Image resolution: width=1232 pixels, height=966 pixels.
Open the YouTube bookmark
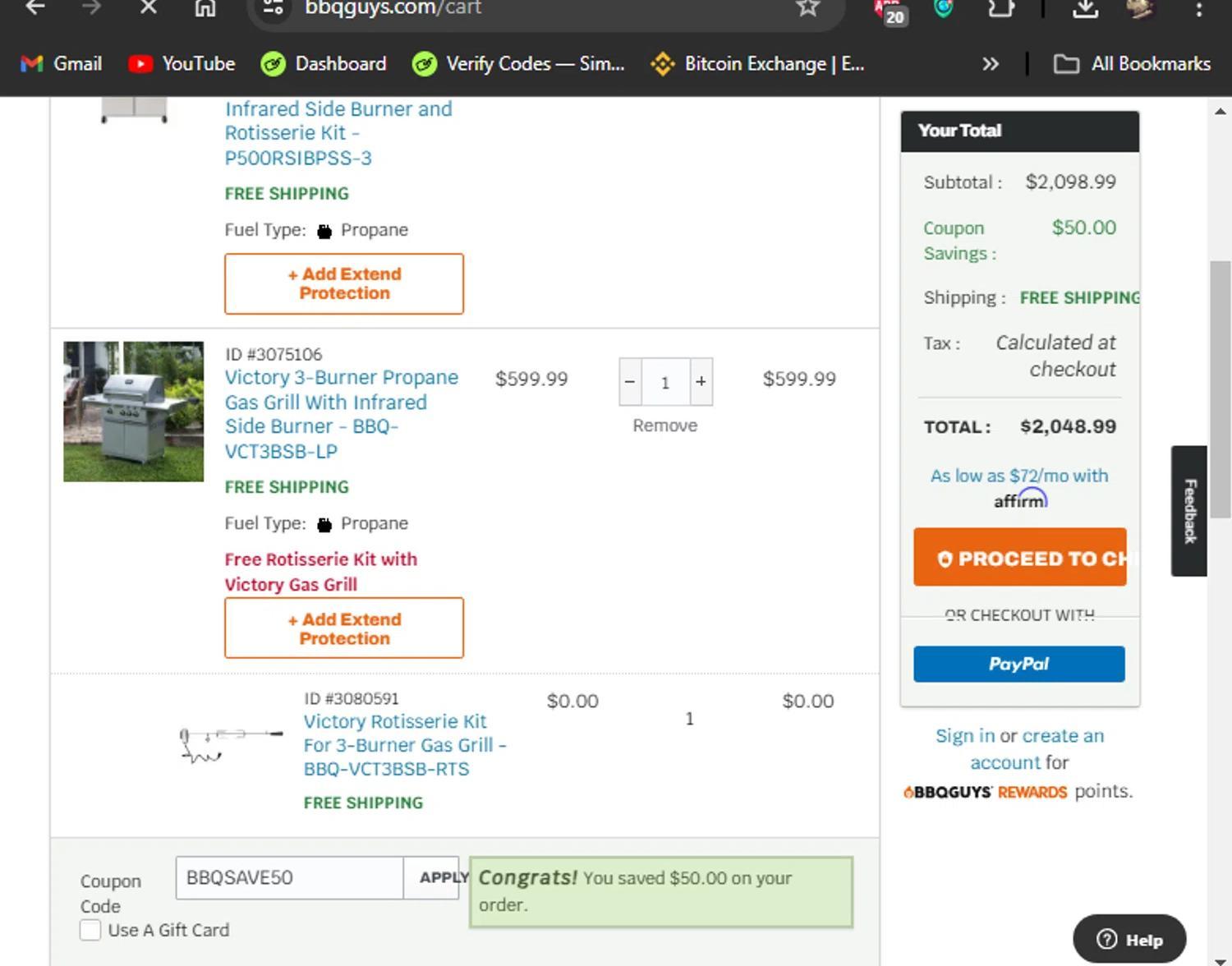click(x=182, y=64)
